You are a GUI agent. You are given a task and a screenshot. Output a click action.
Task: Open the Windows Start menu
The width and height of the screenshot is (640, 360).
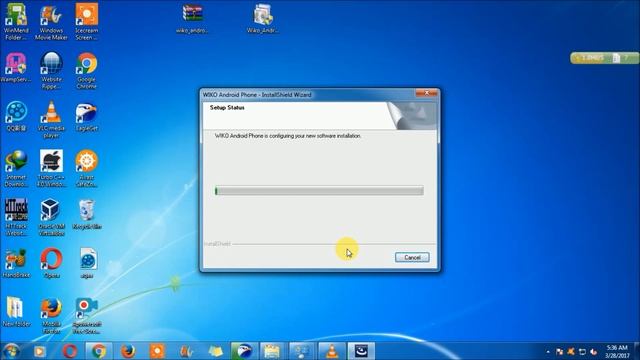[11, 351]
